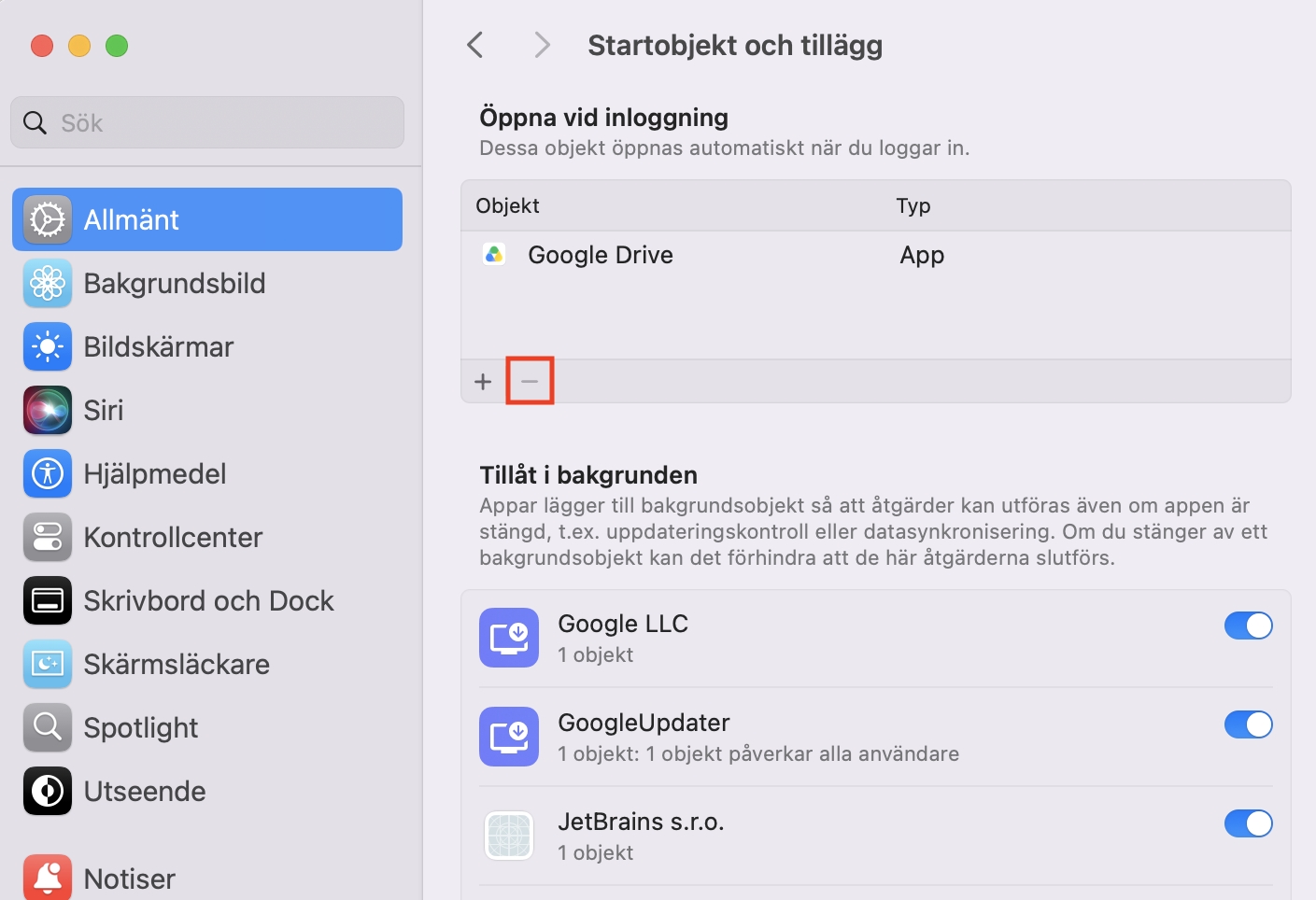
Task: Disable Google LLC background toggle
Action: pos(1249,626)
